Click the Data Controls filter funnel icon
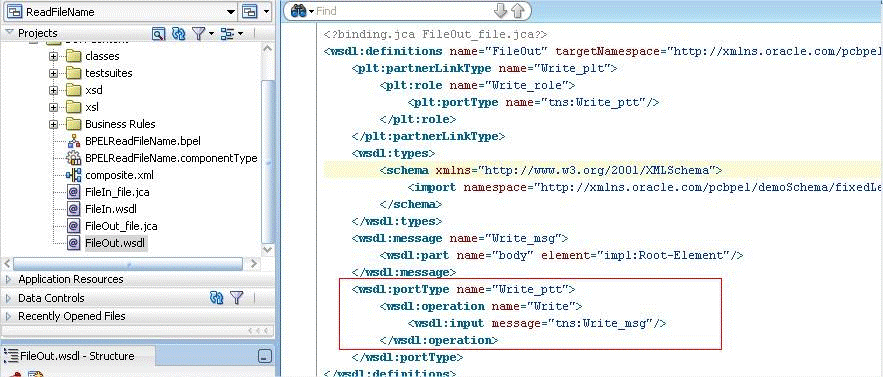The height and width of the screenshot is (377, 883). tap(237, 298)
